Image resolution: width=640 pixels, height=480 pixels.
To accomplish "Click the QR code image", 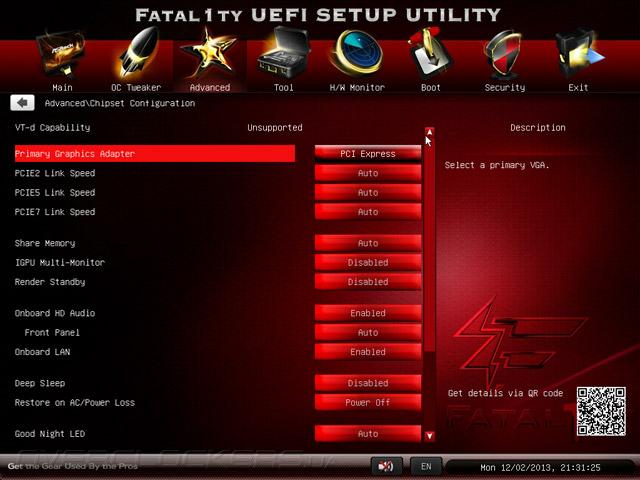I will tap(601, 411).
